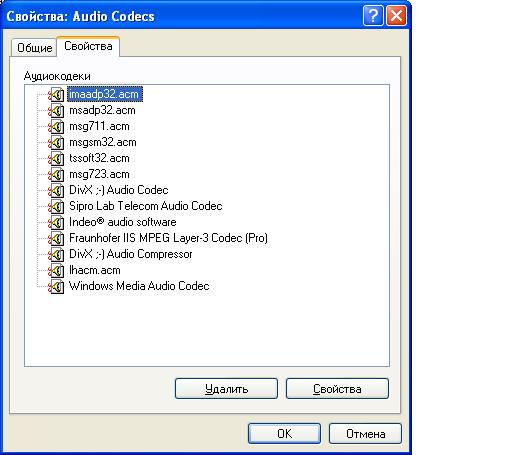Image resolution: width=512 pixels, height=455 pixels.
Task: Click the icon beside Fraunhofer IIS MPEG Layer-3 Codec
Action: coord(56,239)
